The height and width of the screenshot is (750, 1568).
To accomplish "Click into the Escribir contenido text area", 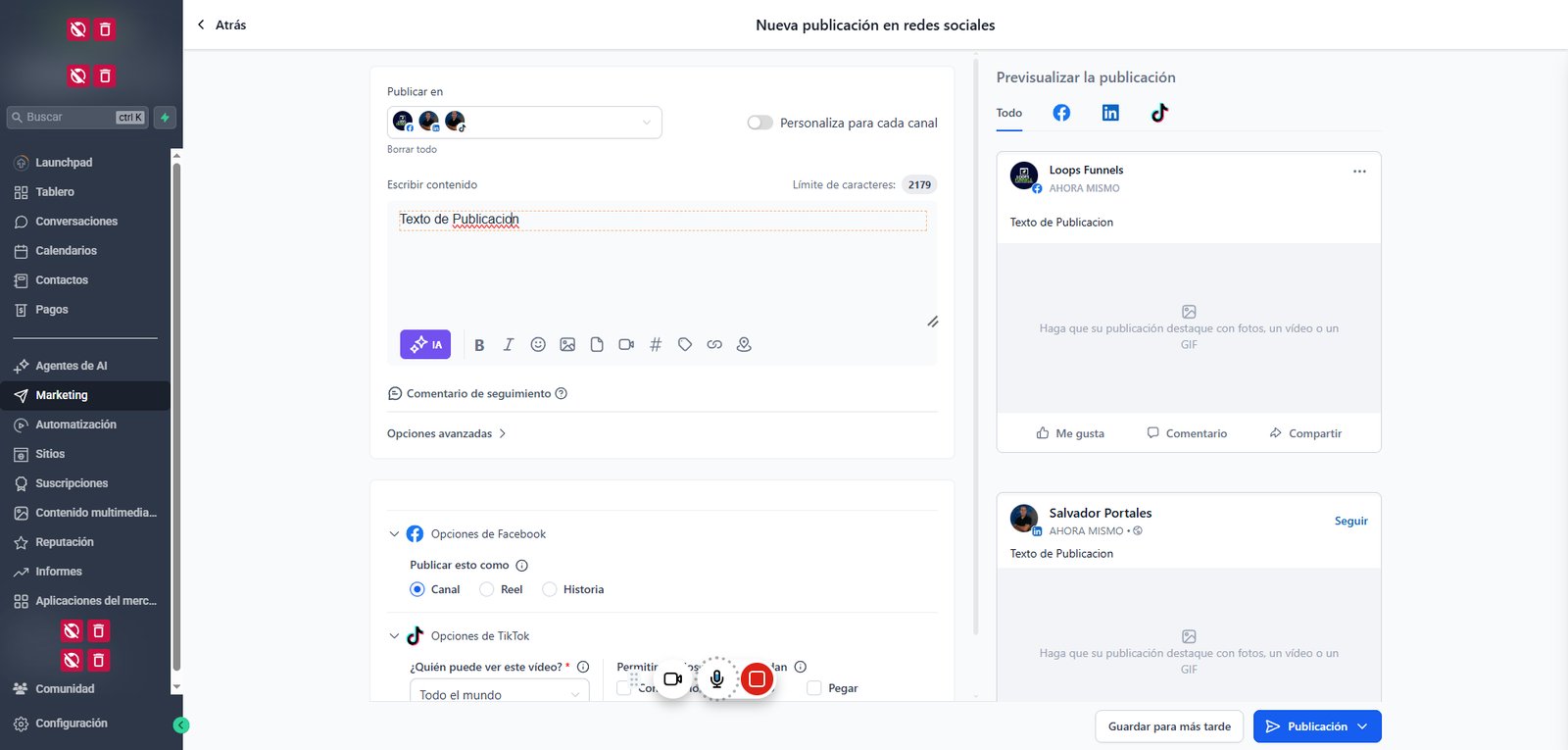I will pos(662,265).
